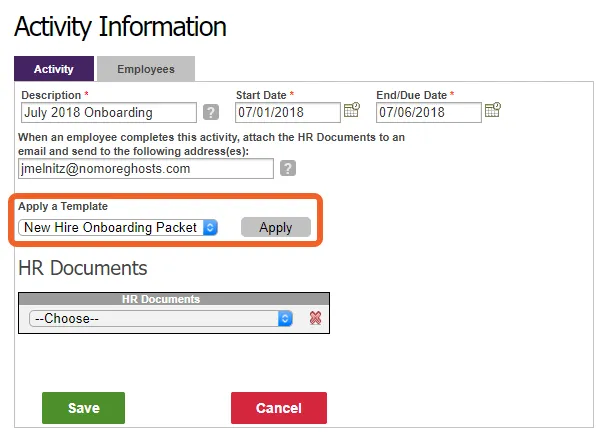
Task: Focus the End/Due Date input field
Action: coord(428,113)
